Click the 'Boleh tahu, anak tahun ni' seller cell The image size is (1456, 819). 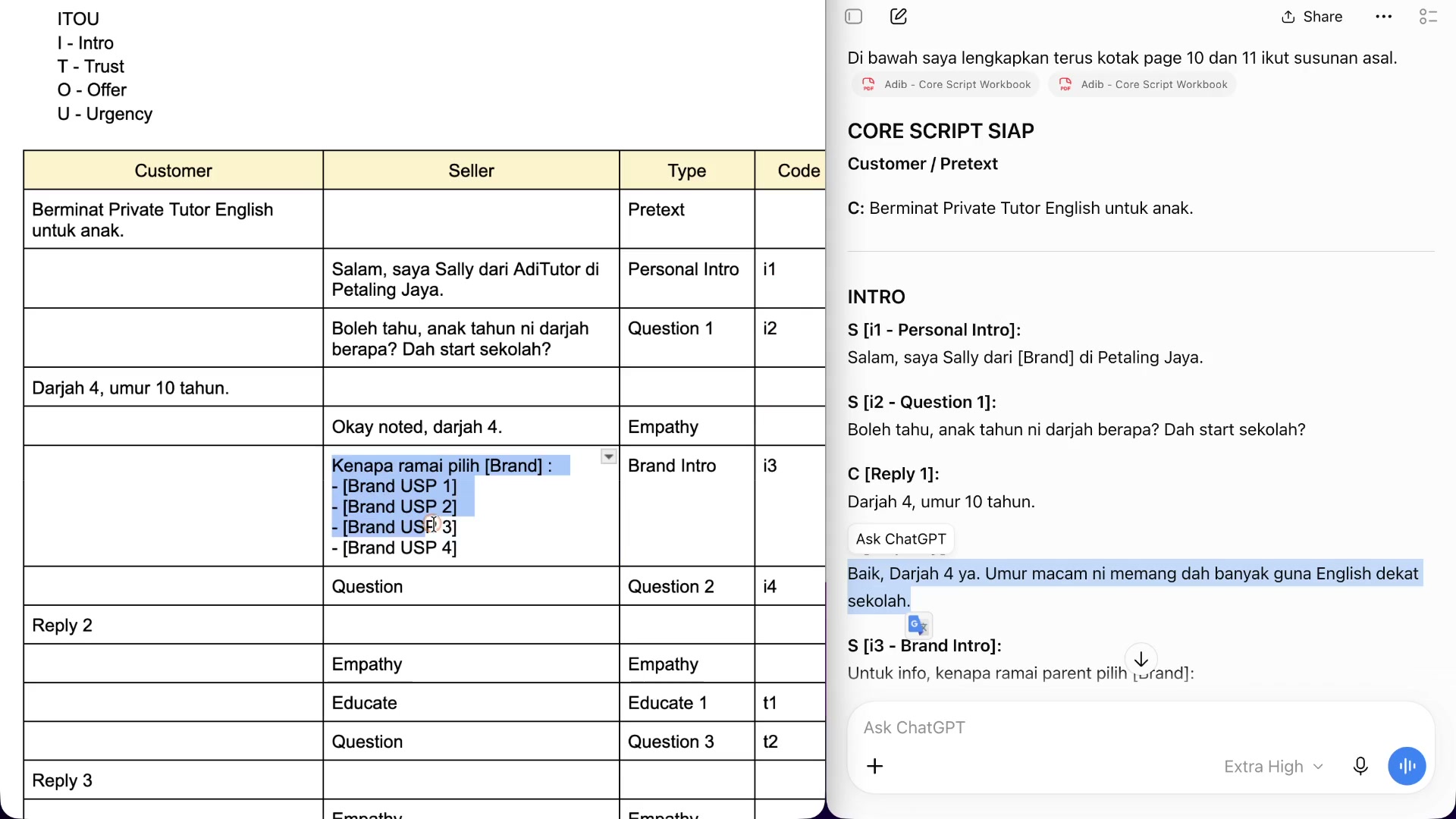472,338
